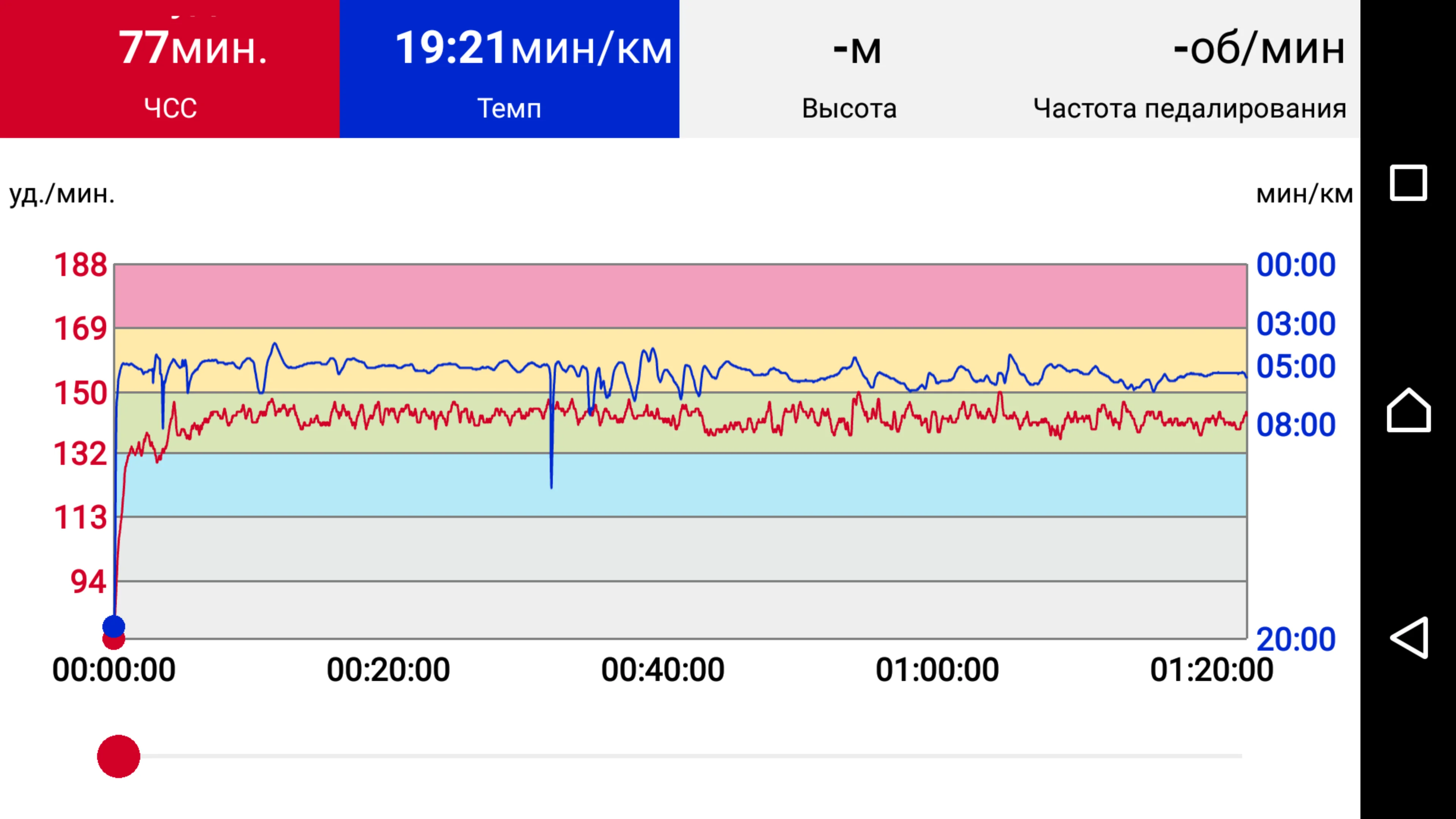Open recent apps with square icon
The height and width of the screenshot is (819, 1456).
coord(1409,182)
